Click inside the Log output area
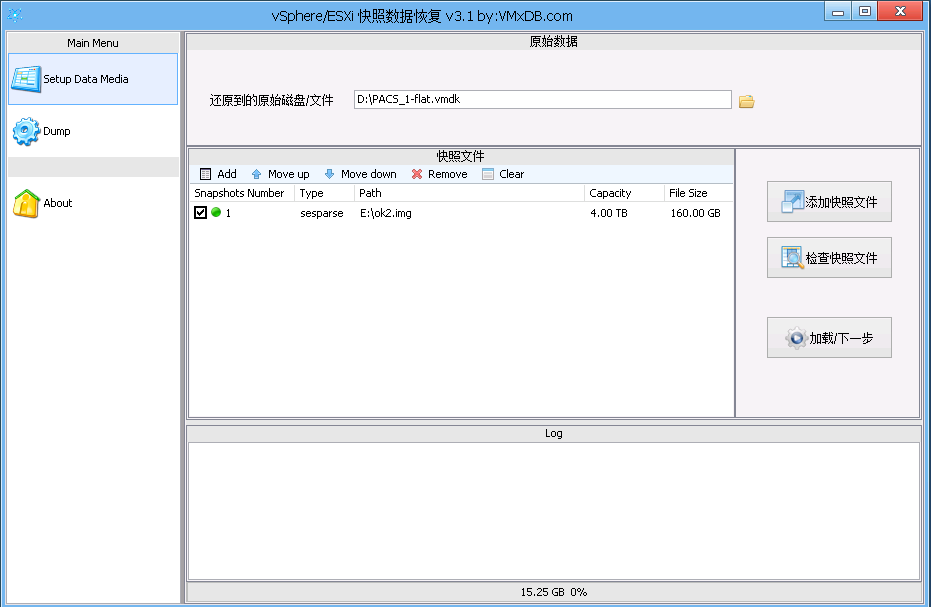The height and width of the screenshot is (607, 931). tap(553, 511)
